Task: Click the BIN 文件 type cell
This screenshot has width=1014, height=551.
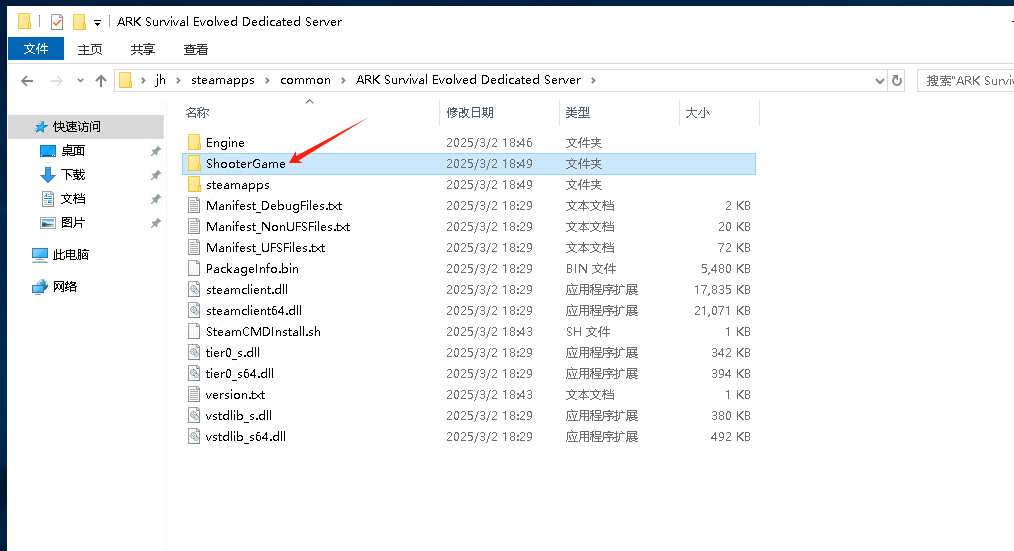Action: pyautogui.click(x=590, y=269)
